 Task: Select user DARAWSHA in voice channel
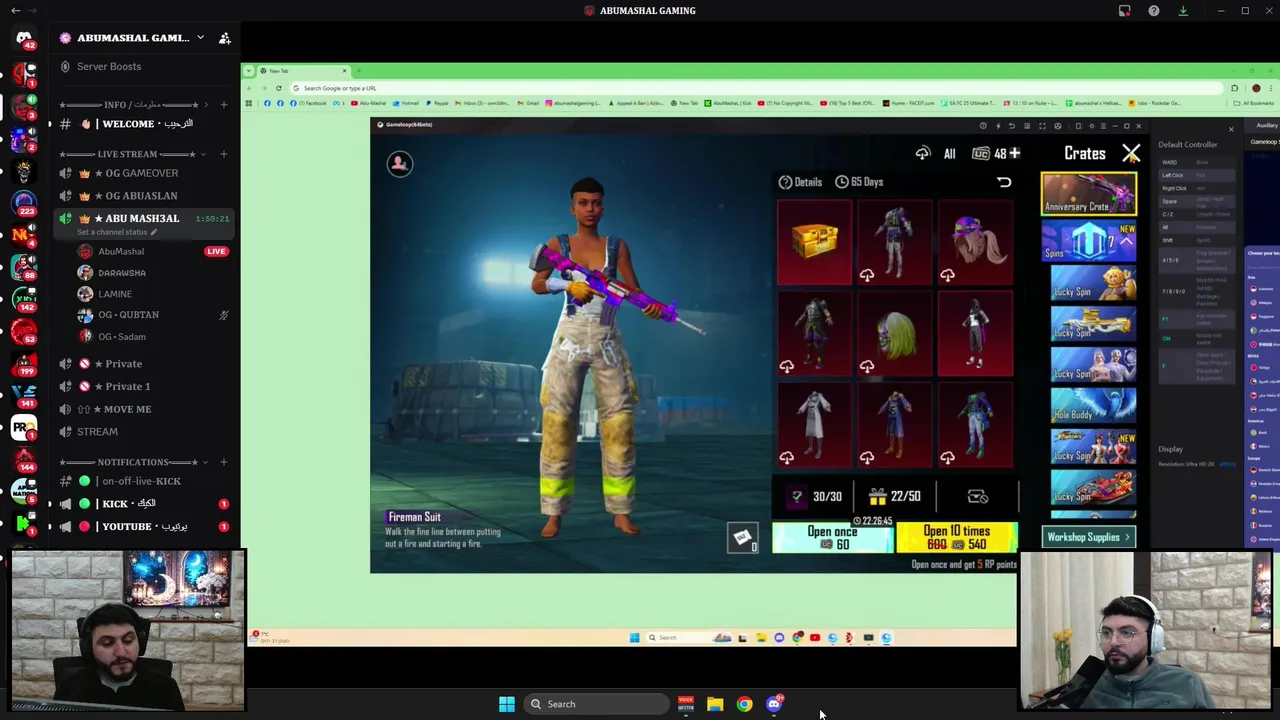tap(121, 273)
